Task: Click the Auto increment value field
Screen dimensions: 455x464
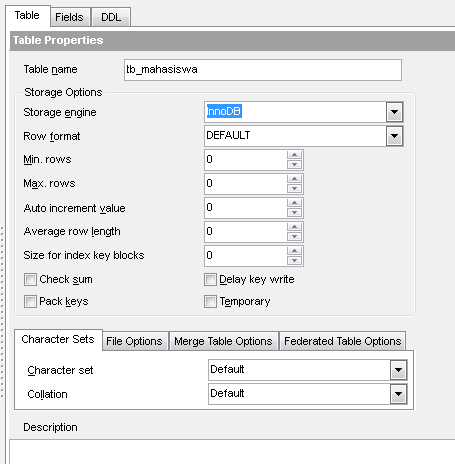Action: pos(246,208)
